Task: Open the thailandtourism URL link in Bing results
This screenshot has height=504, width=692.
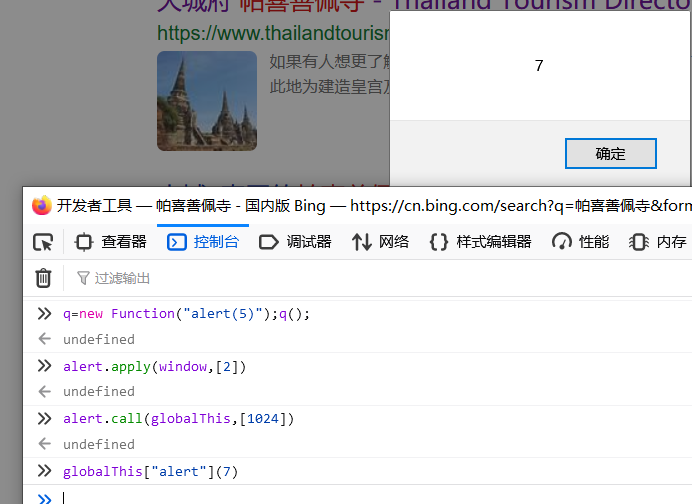Action: (273, 34)
